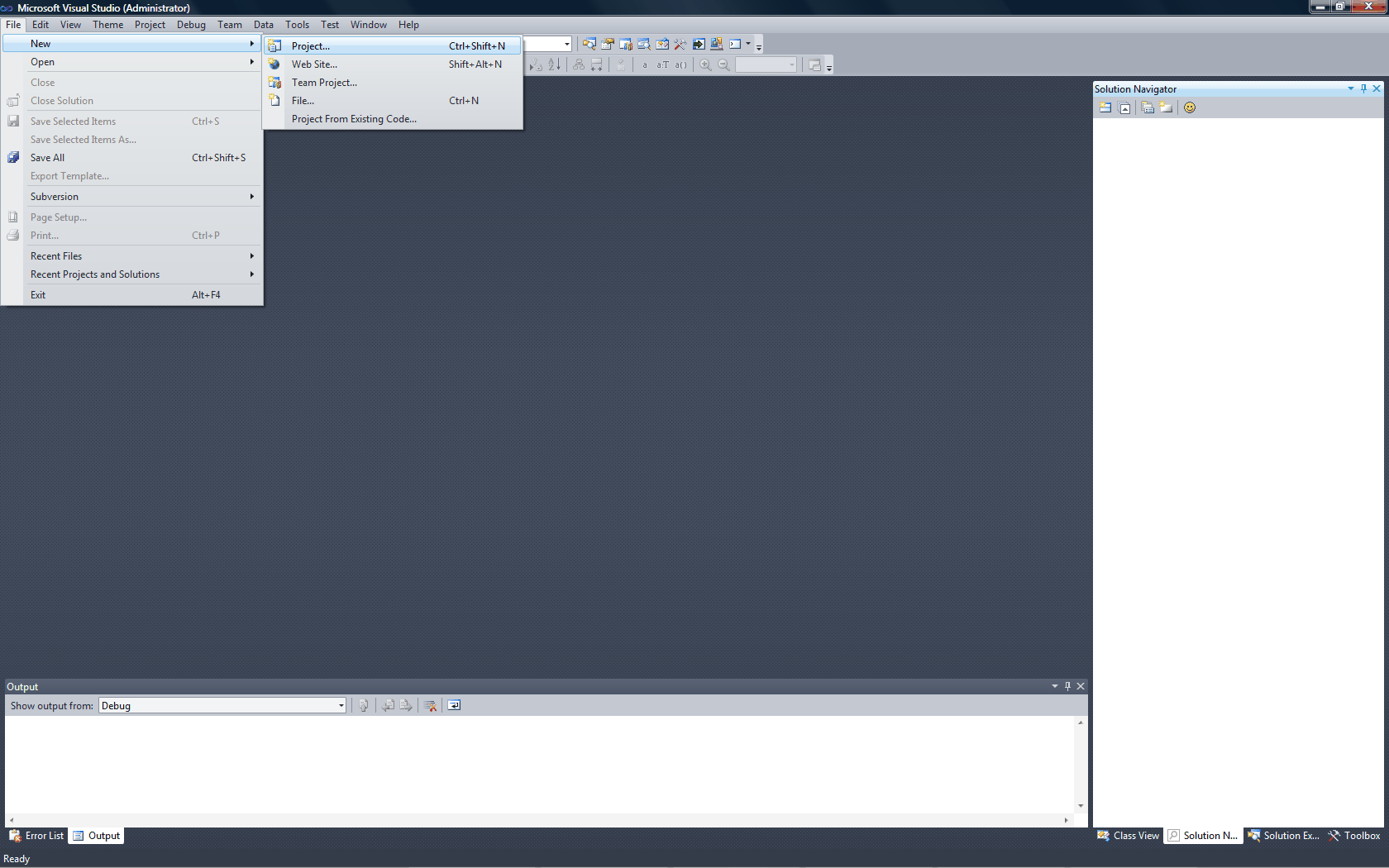Expand the Recent Projects and Solutions submenu
The width and height of the screenshot is (1389, 868).
(x=252, y=274)
